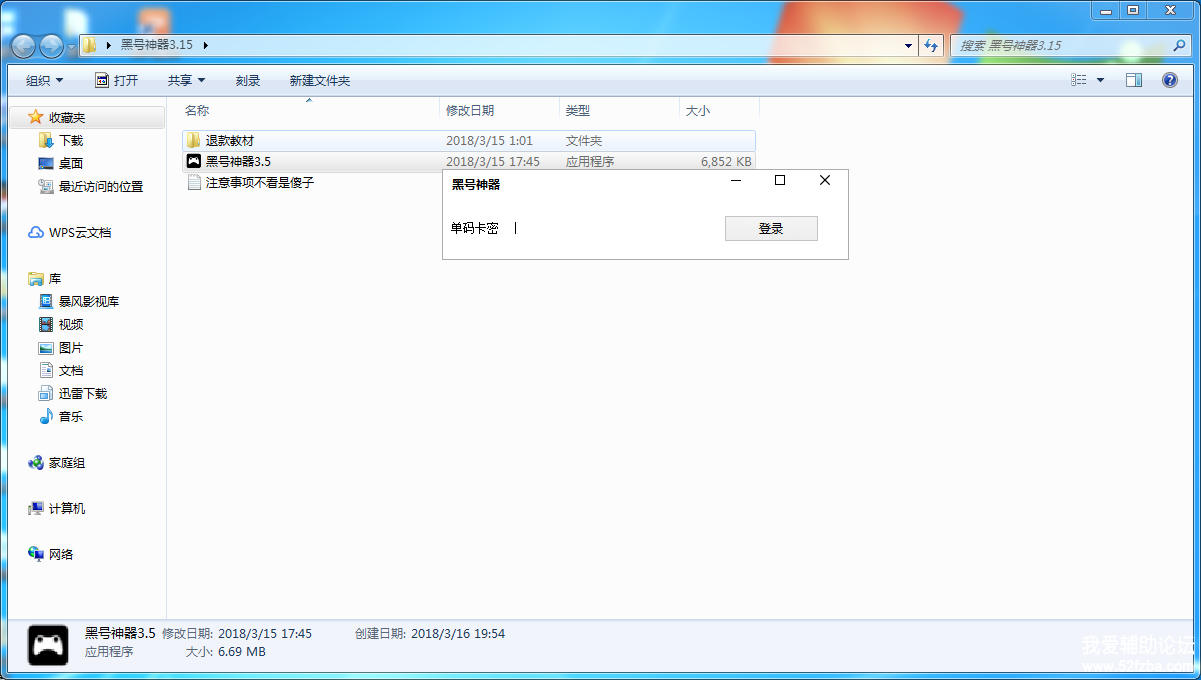This screenshot has height=680, width=1201.
Task: Click 新建文件夹 in the toolbar
Action: pos(320,80)
